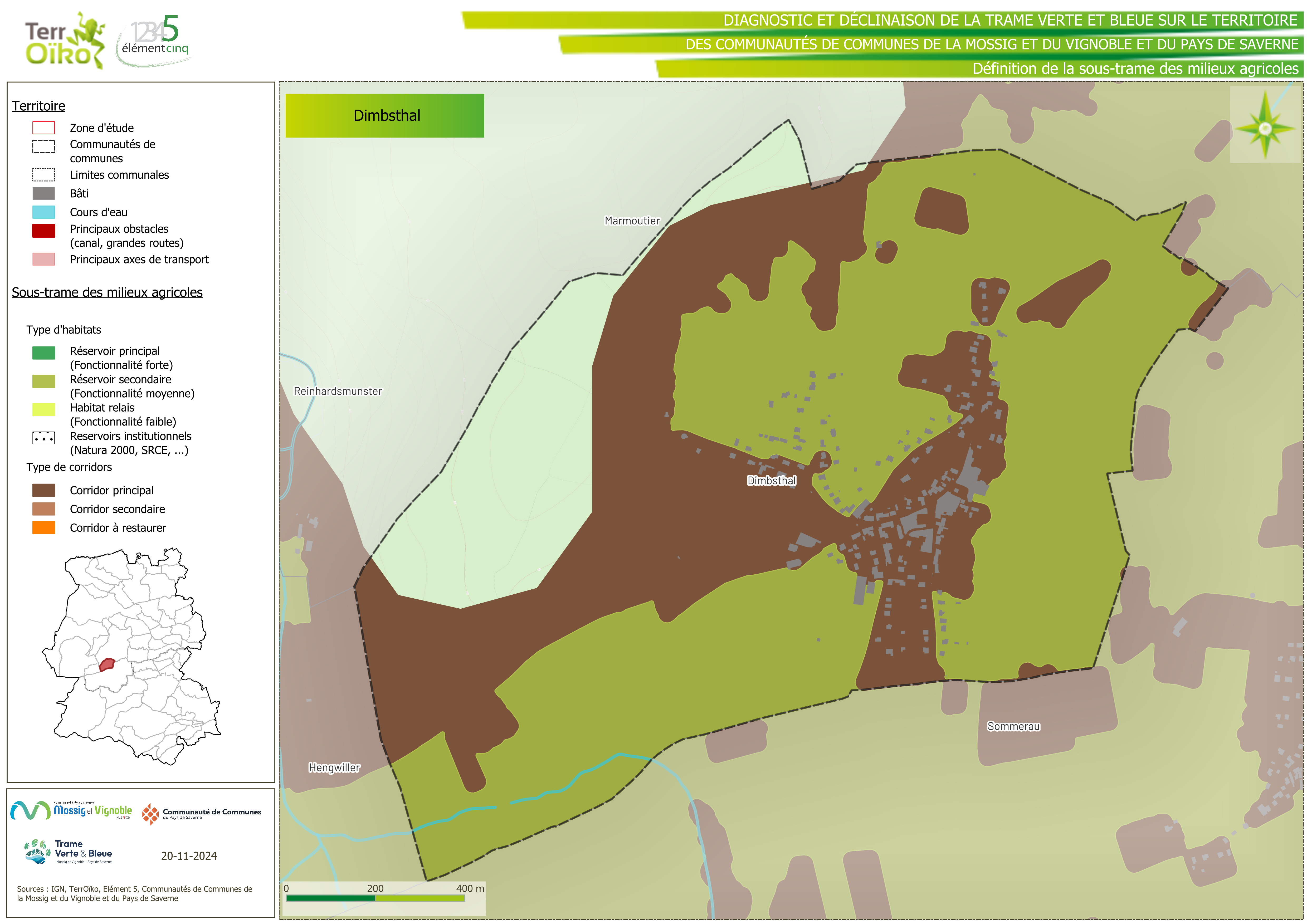Click the Sommerau map label
This screenshot has width=1307, height=924.
click(1013, 726)
